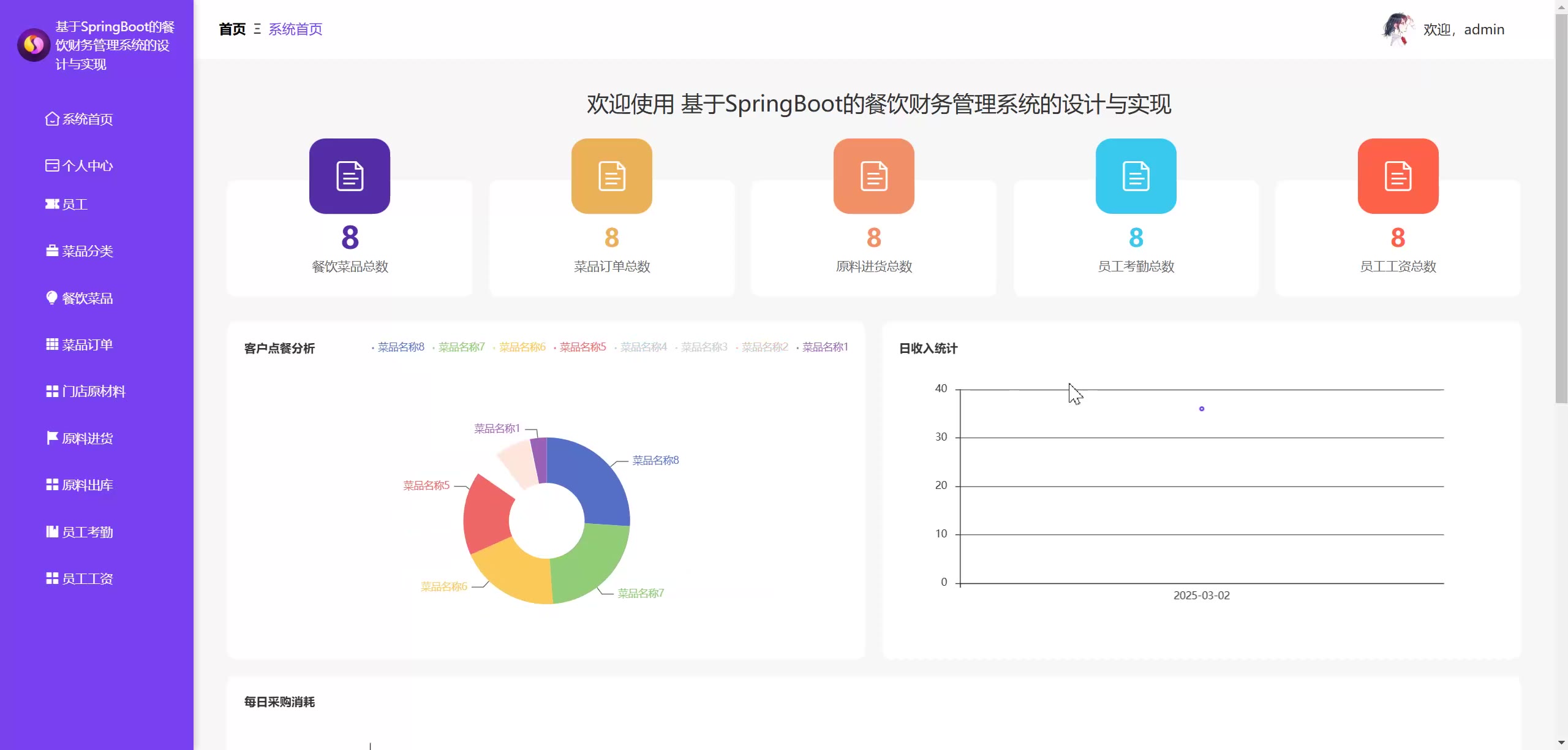Click the house icon beside 系统首页
Image resolution: width=1568 pixels, height=750 pixels.
click(52, 119)
